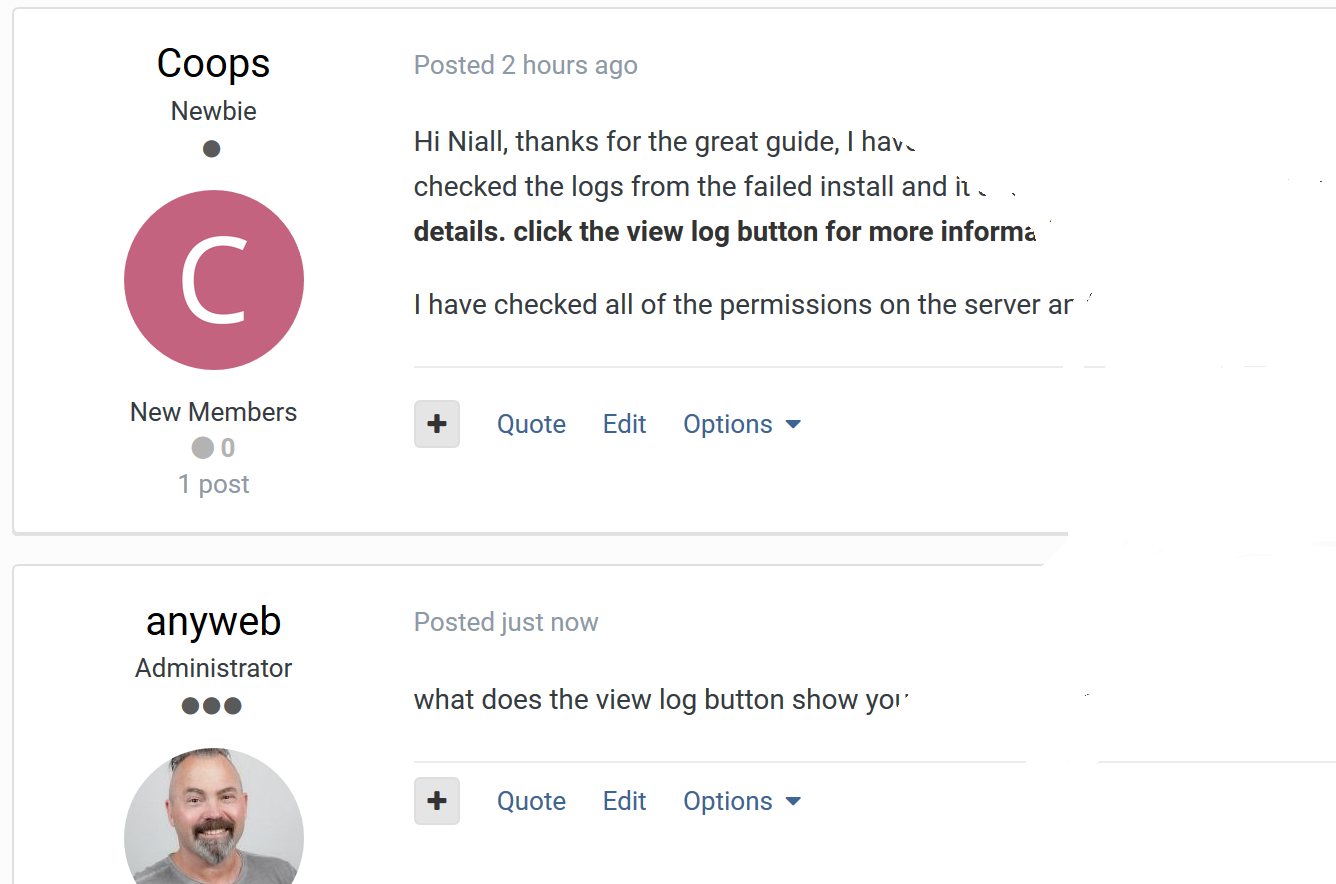Open the anyweb username profile link
Image resolution: width=1336 pixels, height=884 pixels.
[x=214, y=621]
